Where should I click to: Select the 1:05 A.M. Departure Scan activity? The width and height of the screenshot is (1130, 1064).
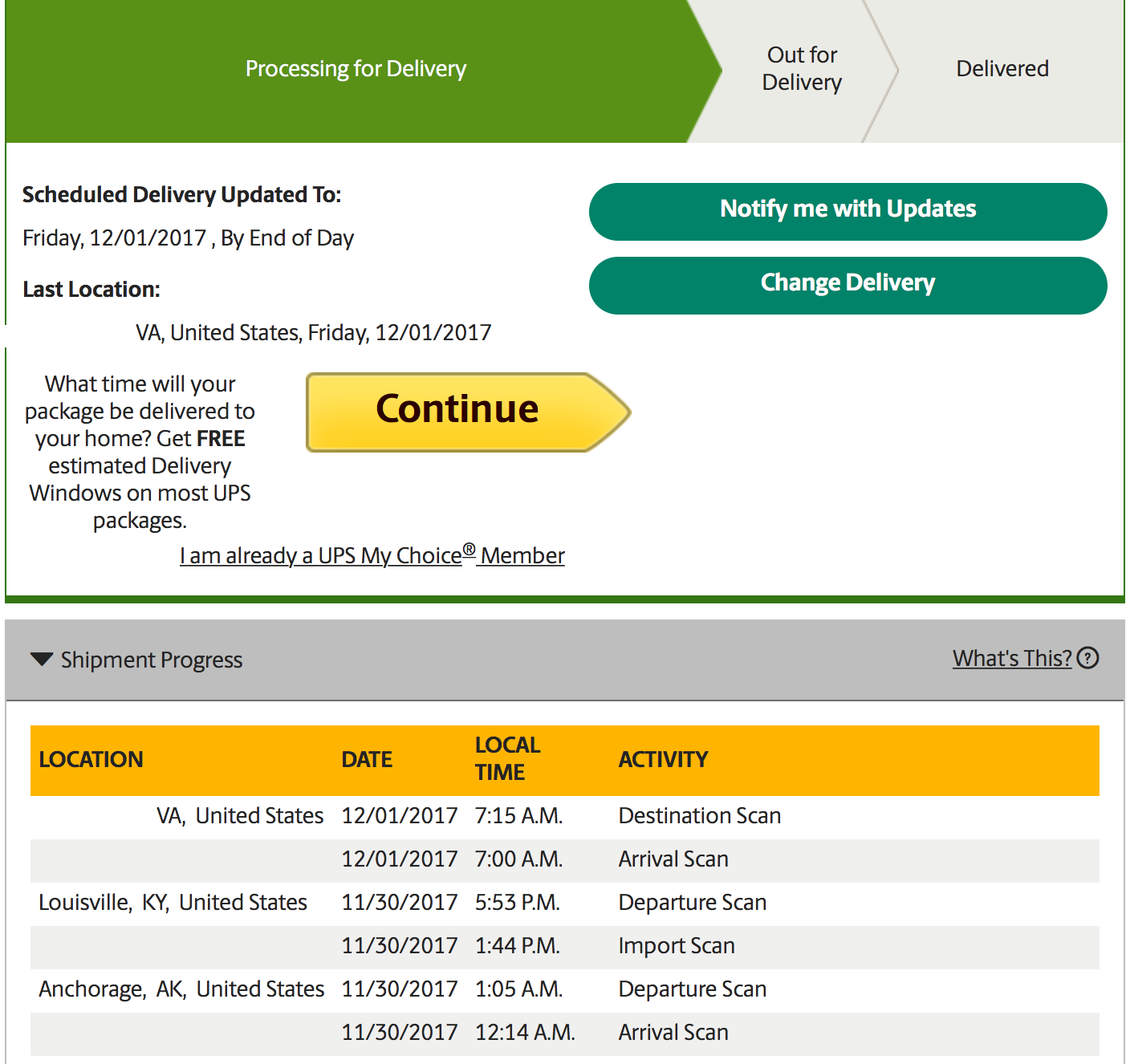pos(693,989)
